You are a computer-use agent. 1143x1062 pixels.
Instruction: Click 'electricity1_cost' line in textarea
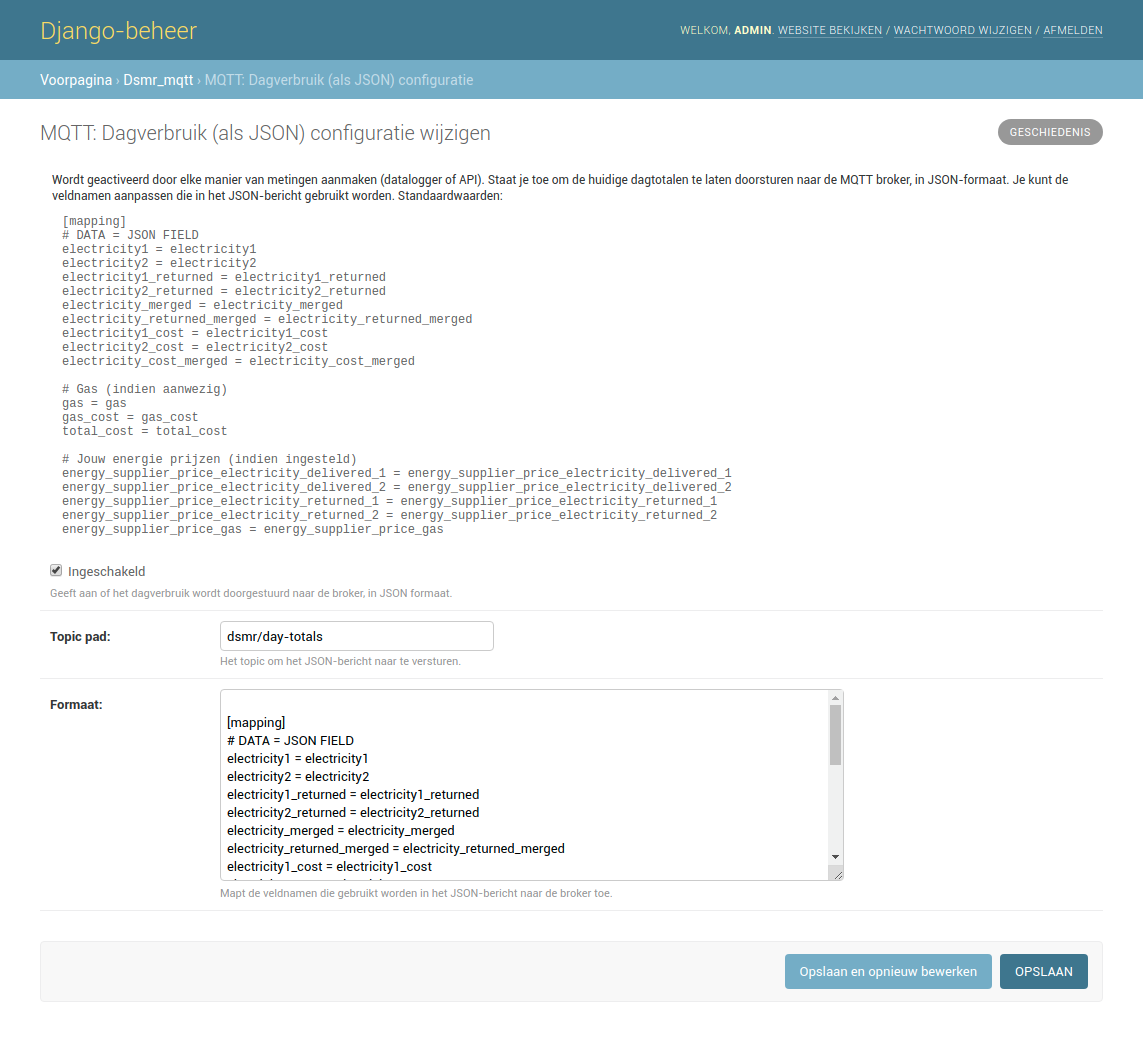pos(329,867)
